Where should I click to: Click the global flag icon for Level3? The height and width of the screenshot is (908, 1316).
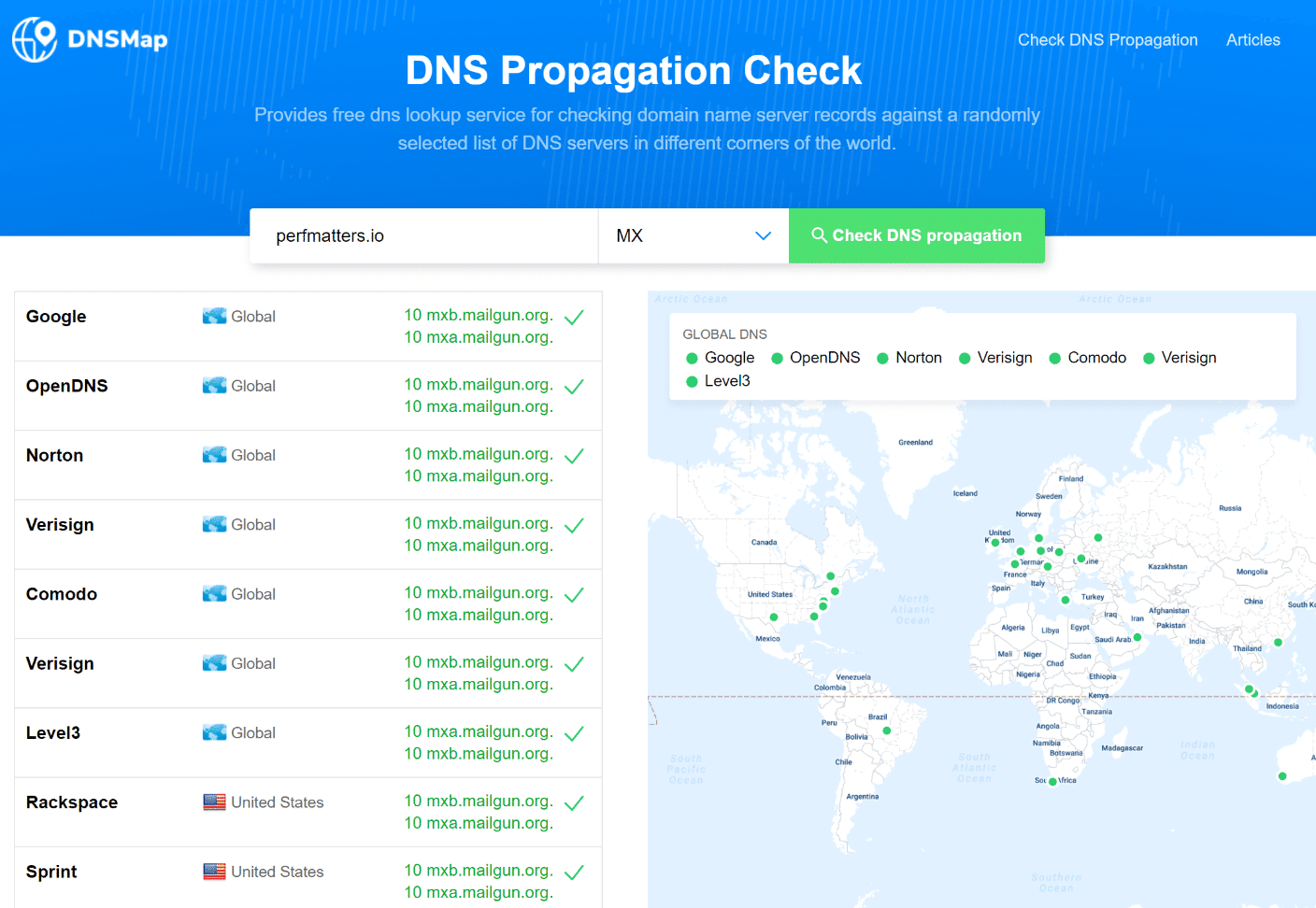(215, 732)
